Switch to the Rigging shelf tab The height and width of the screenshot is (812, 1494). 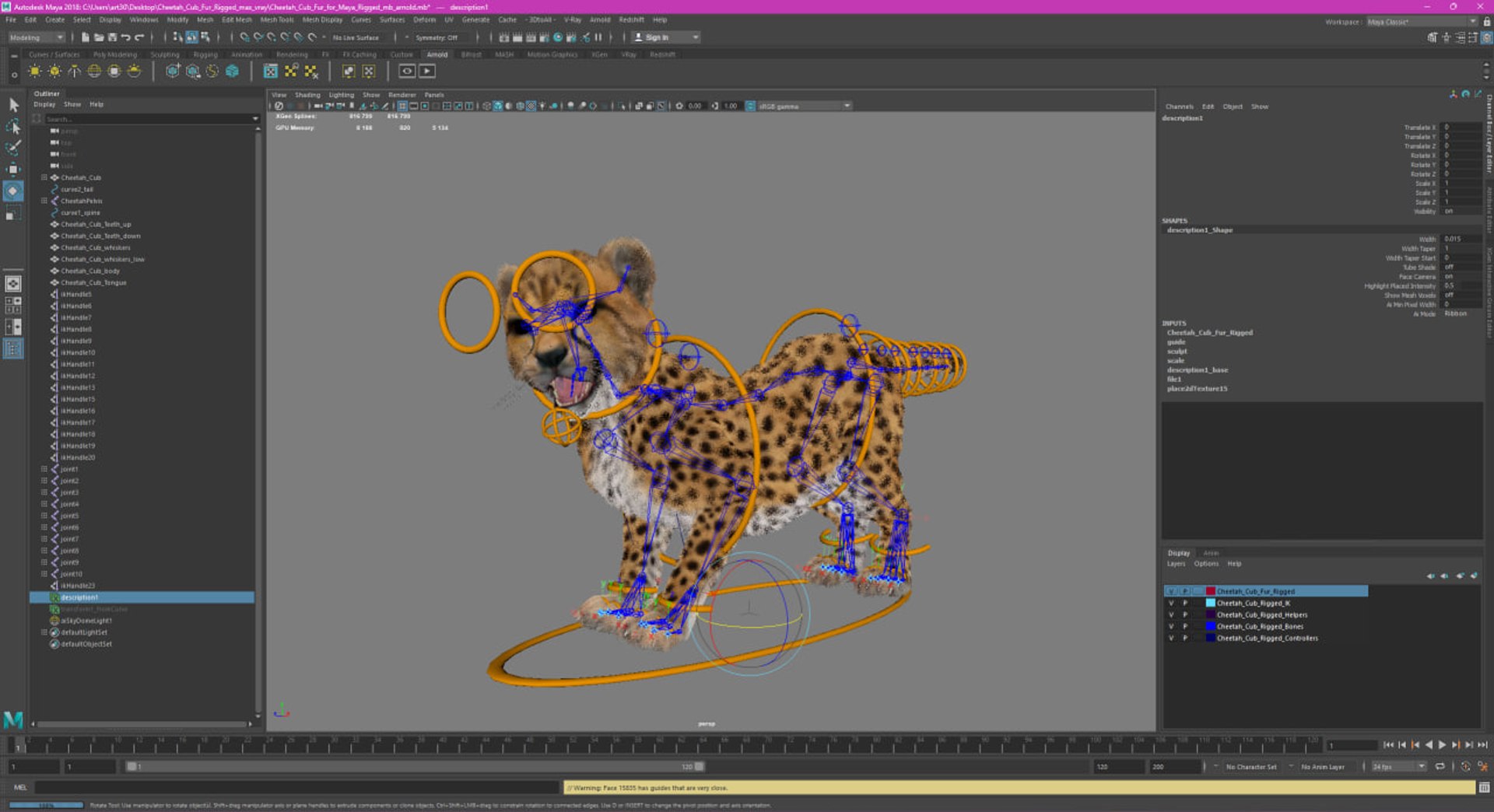click(x=205, y=54)
